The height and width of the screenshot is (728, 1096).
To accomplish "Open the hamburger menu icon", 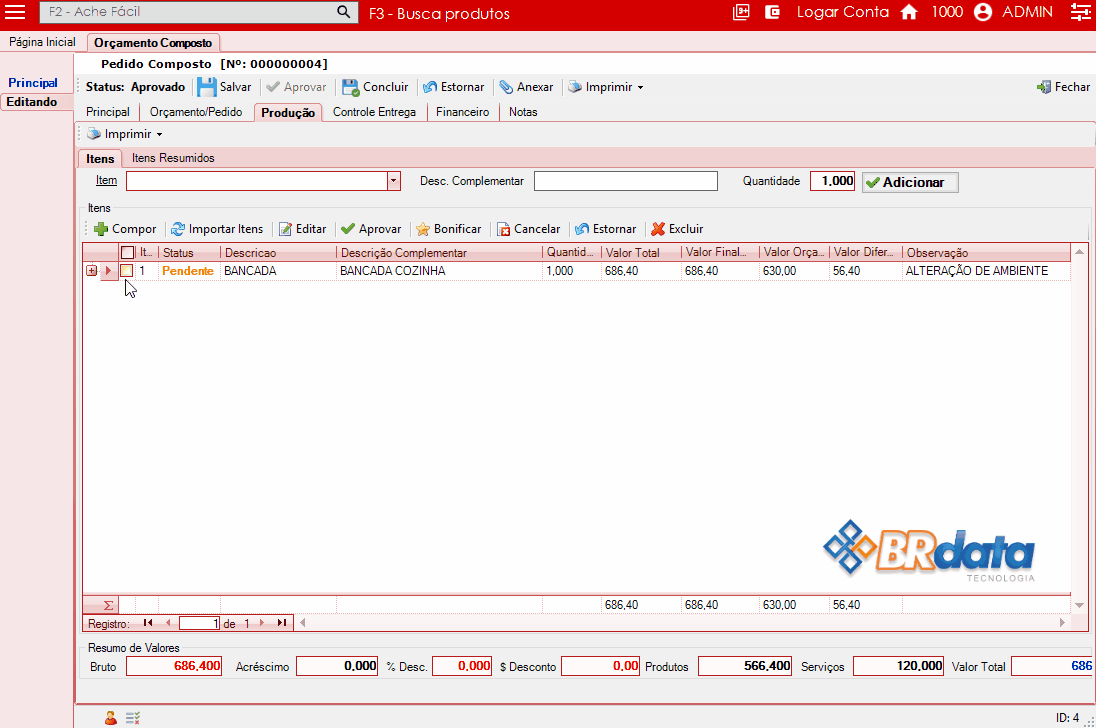I will pos(16,12).
